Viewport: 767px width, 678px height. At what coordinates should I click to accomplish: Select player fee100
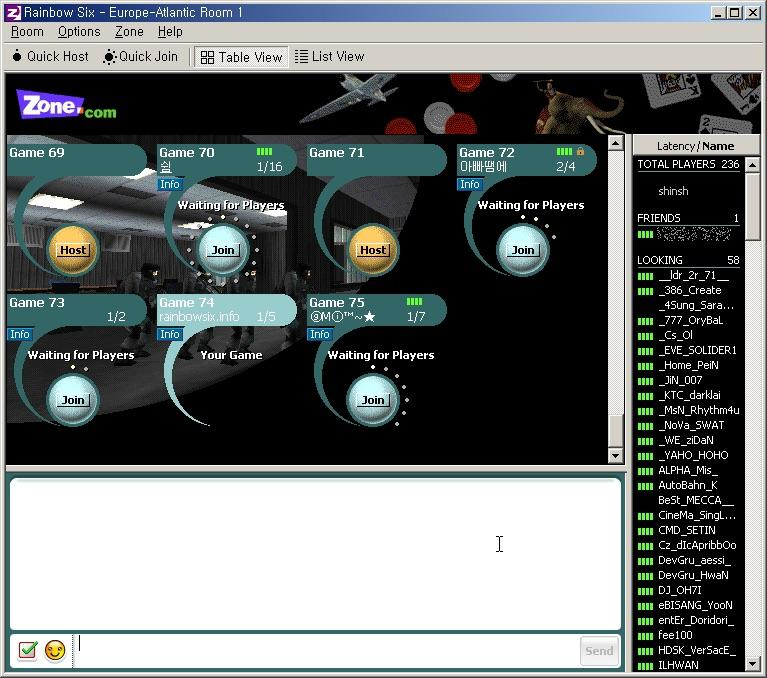click(x=676, y=635)
